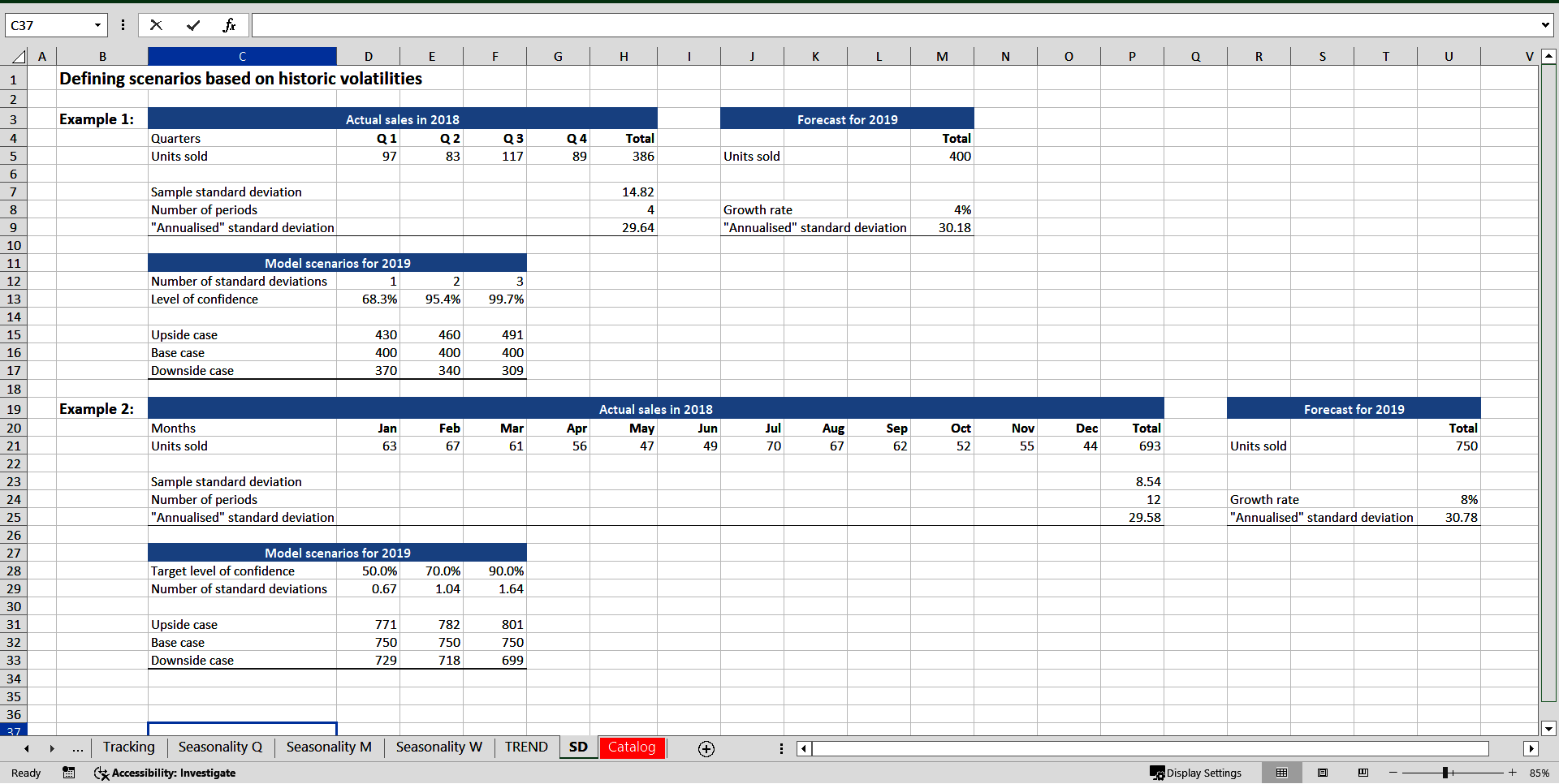The image size is (1559, 784).
Task: Open the Seasonality M sheet tab
Action: 329,747
